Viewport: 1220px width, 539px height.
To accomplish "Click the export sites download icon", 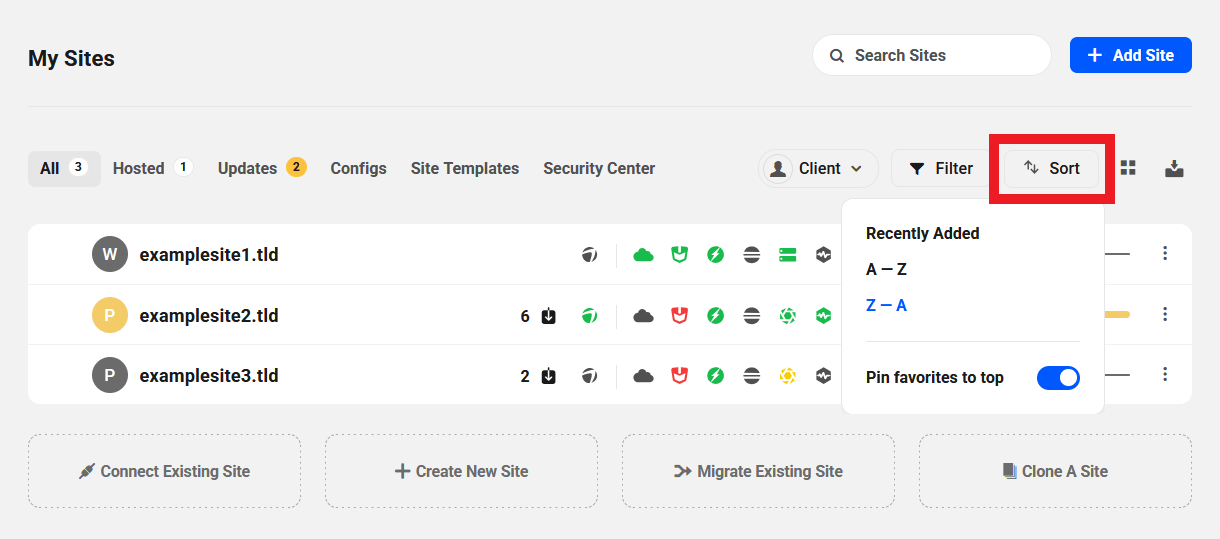I will tap(1174, 168).
